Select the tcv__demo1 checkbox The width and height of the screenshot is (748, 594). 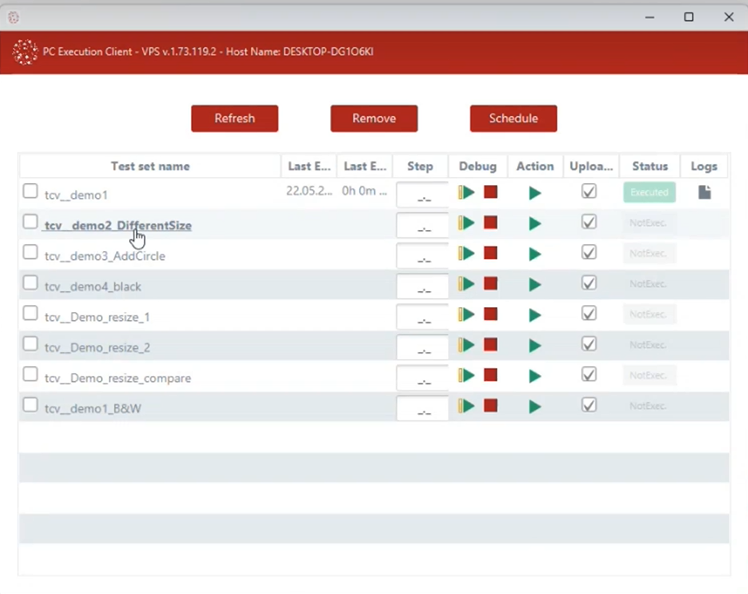click(x=31, y=191)
